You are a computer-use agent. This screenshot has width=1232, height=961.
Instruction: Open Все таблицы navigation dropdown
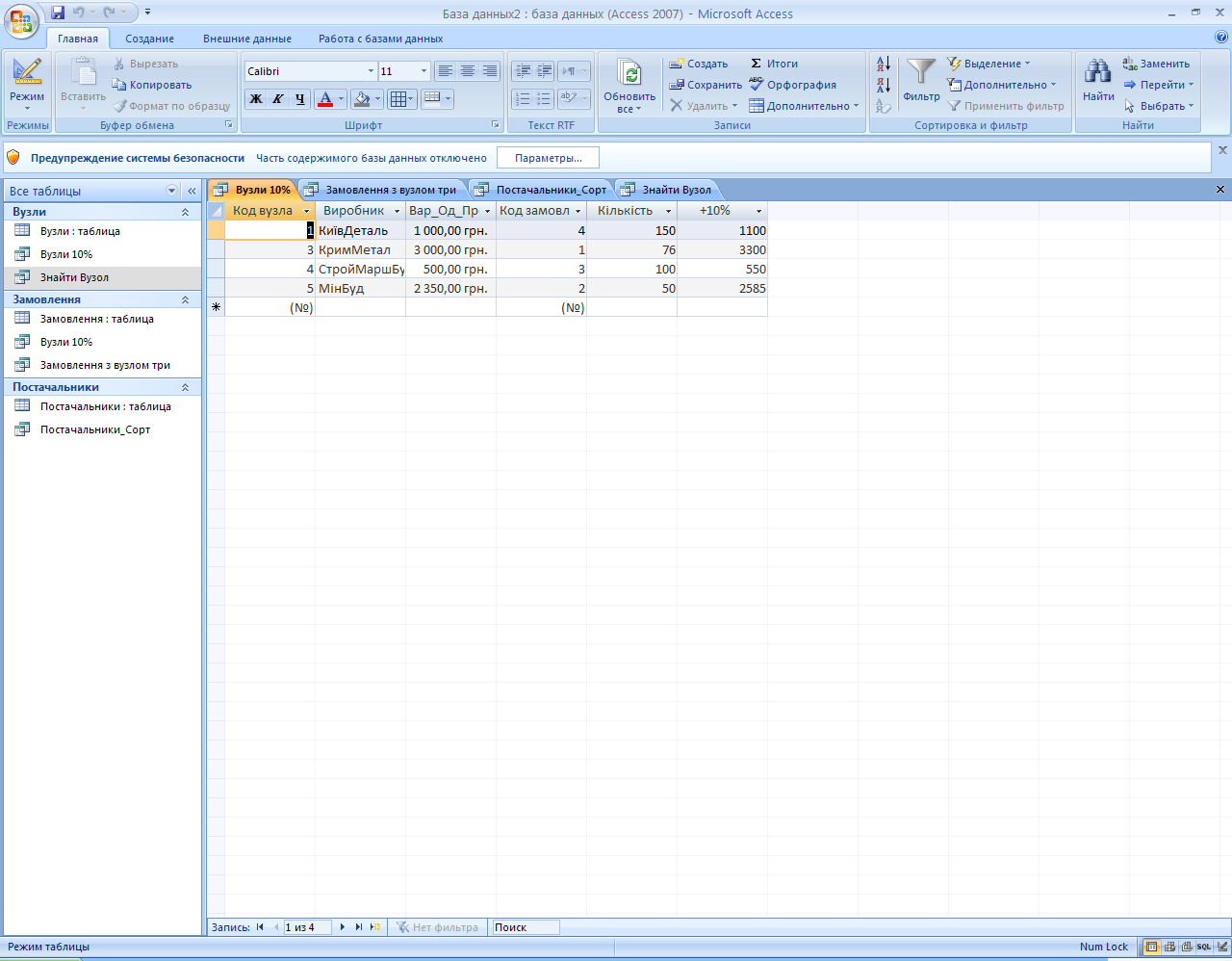click(x=172, y=191)
